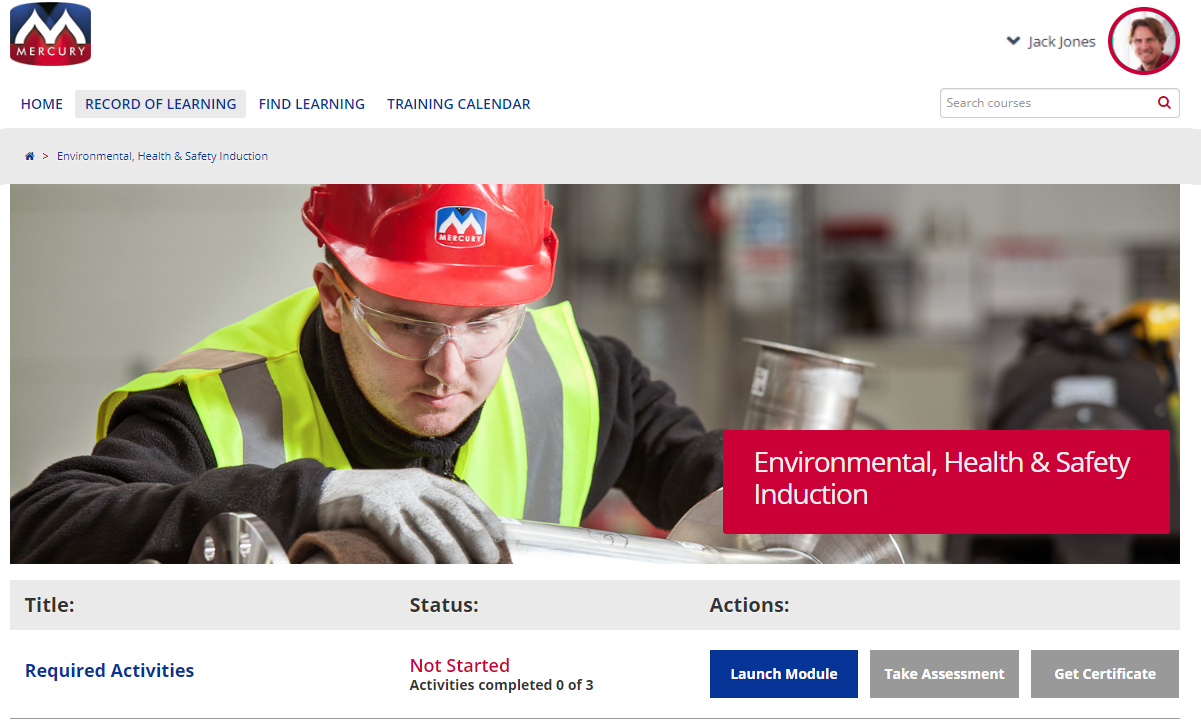Open Jack Jones profile picture
Screen dimensions: 1201x722
click(1144, 41)
